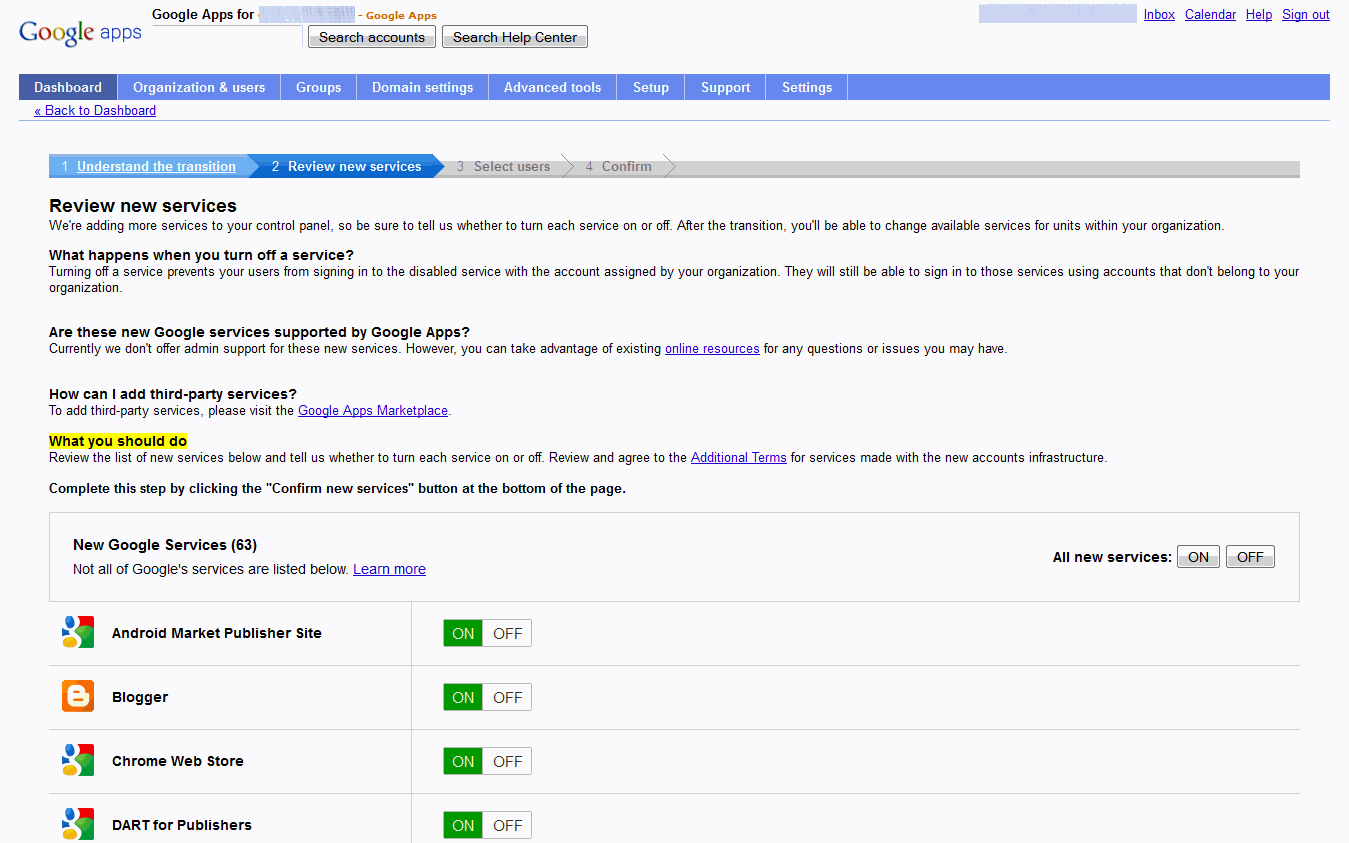Open Organization & users tab
Screen dimensions: 1349x843
[x=199, y=87]
